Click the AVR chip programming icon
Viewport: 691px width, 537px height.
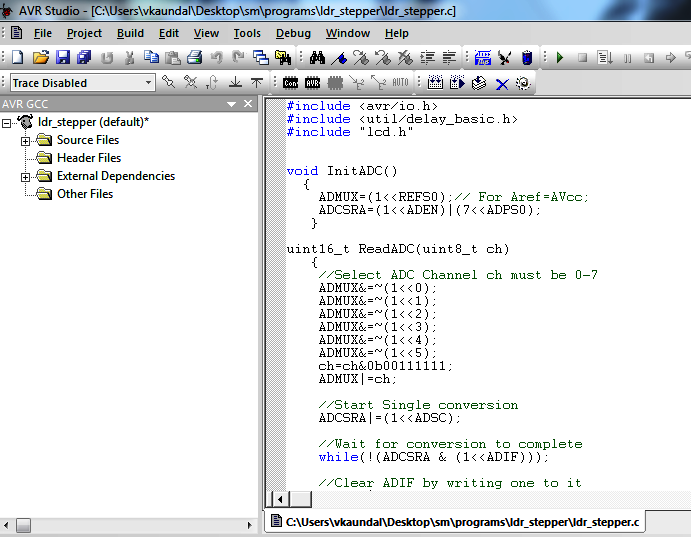pyautogui.click(x=312, y=83)
